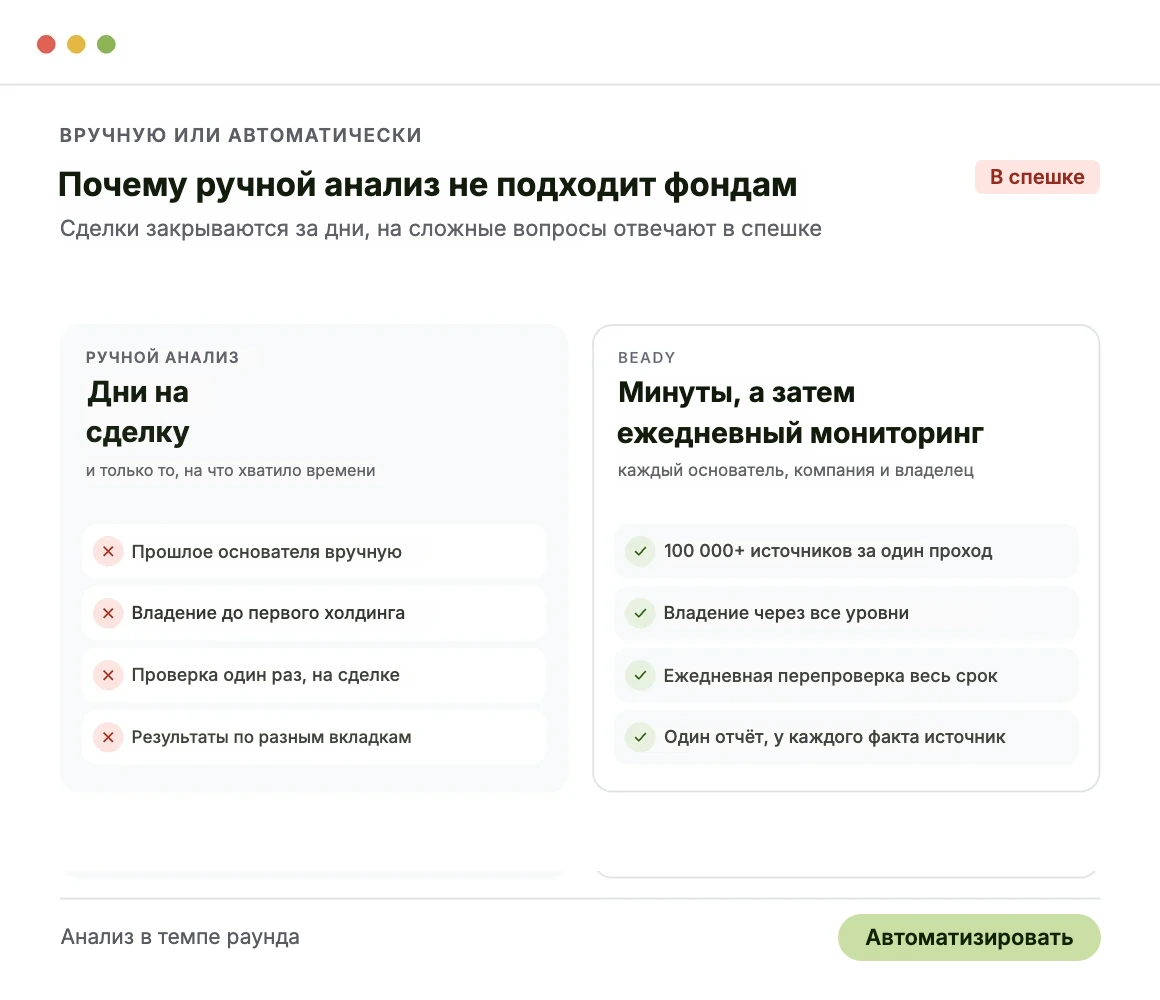Click the row text Результаты по разным вкладкам
The image size is (1160, 1000).
tap(272, 737)
